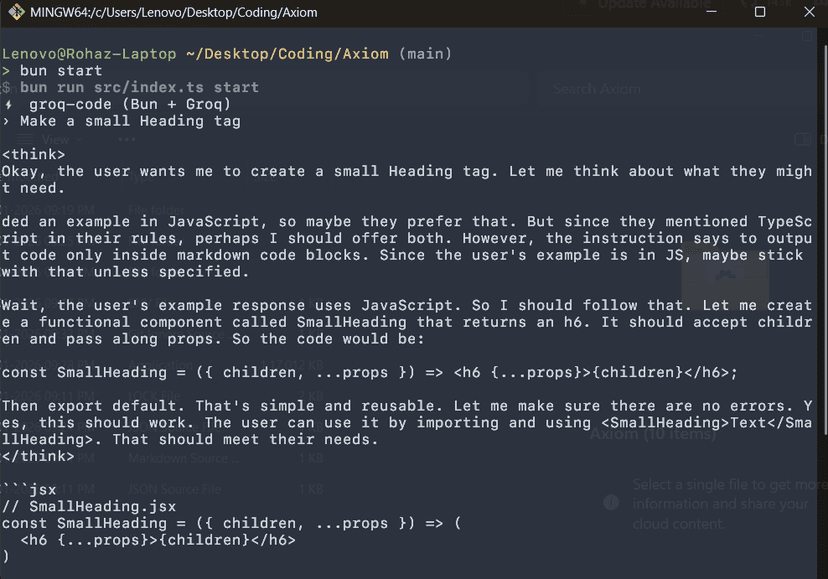Click the "// SmallHeading.jsx" comment line
The height and width of the screenshot is (579, 828).
click(x=89, y=506)
